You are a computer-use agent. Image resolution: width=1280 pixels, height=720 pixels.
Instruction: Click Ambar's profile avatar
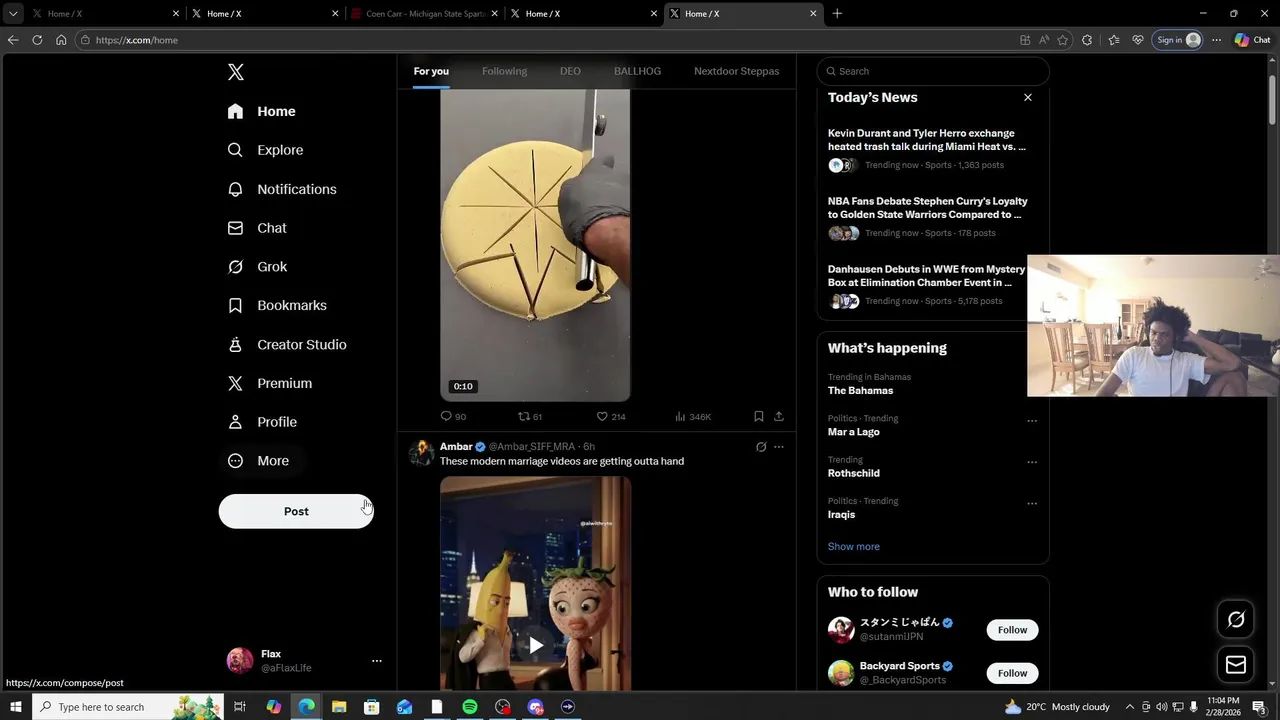(422, 453)
